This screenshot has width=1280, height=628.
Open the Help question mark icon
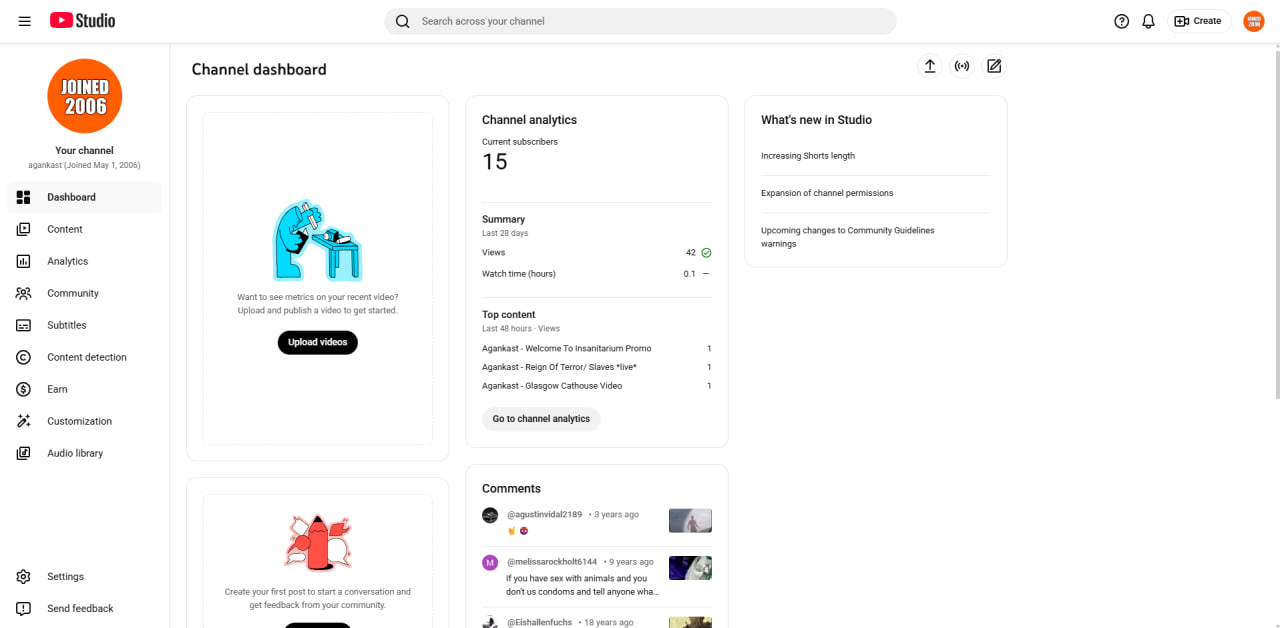pyautogui.click(x=1122, y=21)
